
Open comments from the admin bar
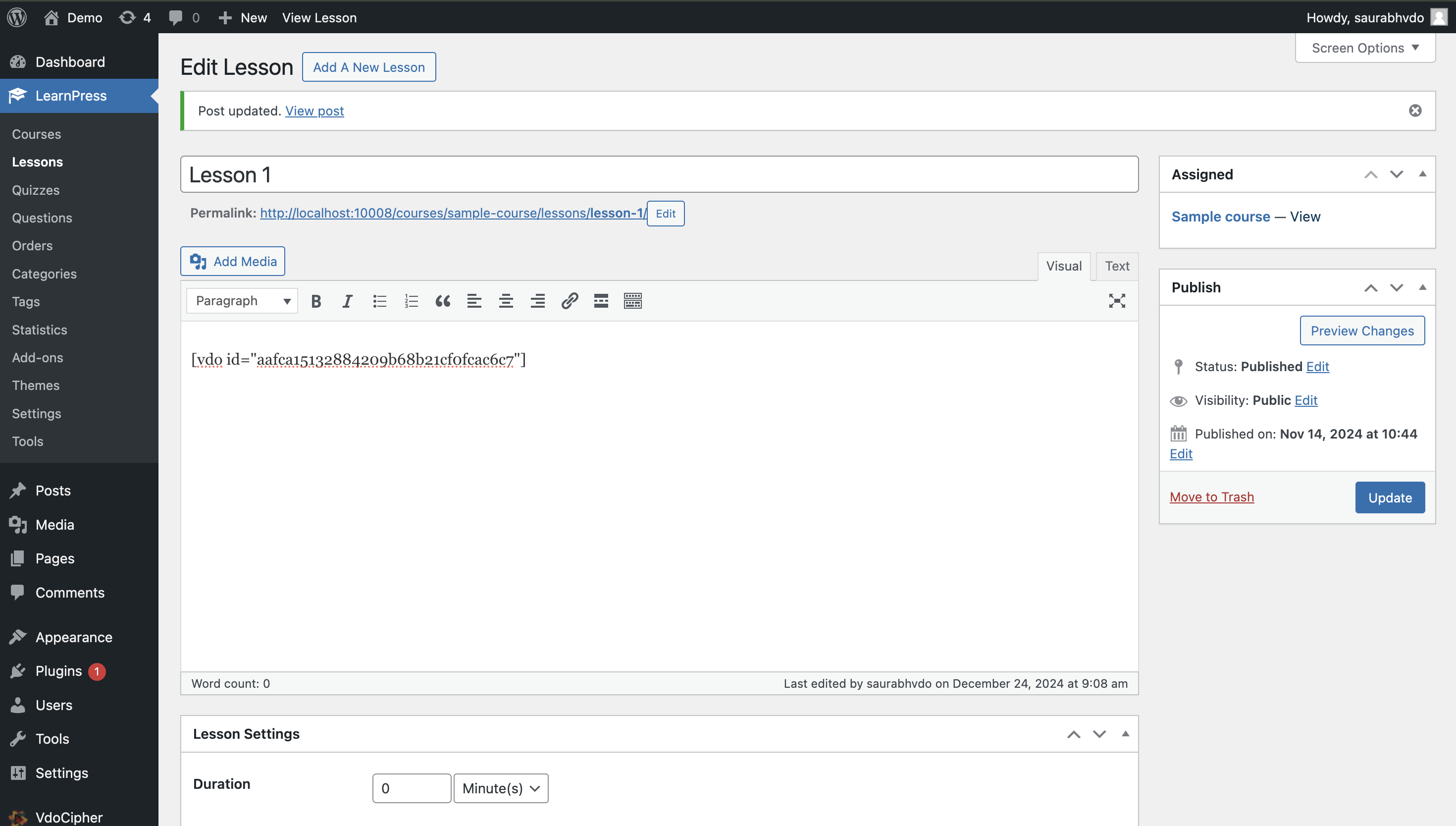coord(183,17)
